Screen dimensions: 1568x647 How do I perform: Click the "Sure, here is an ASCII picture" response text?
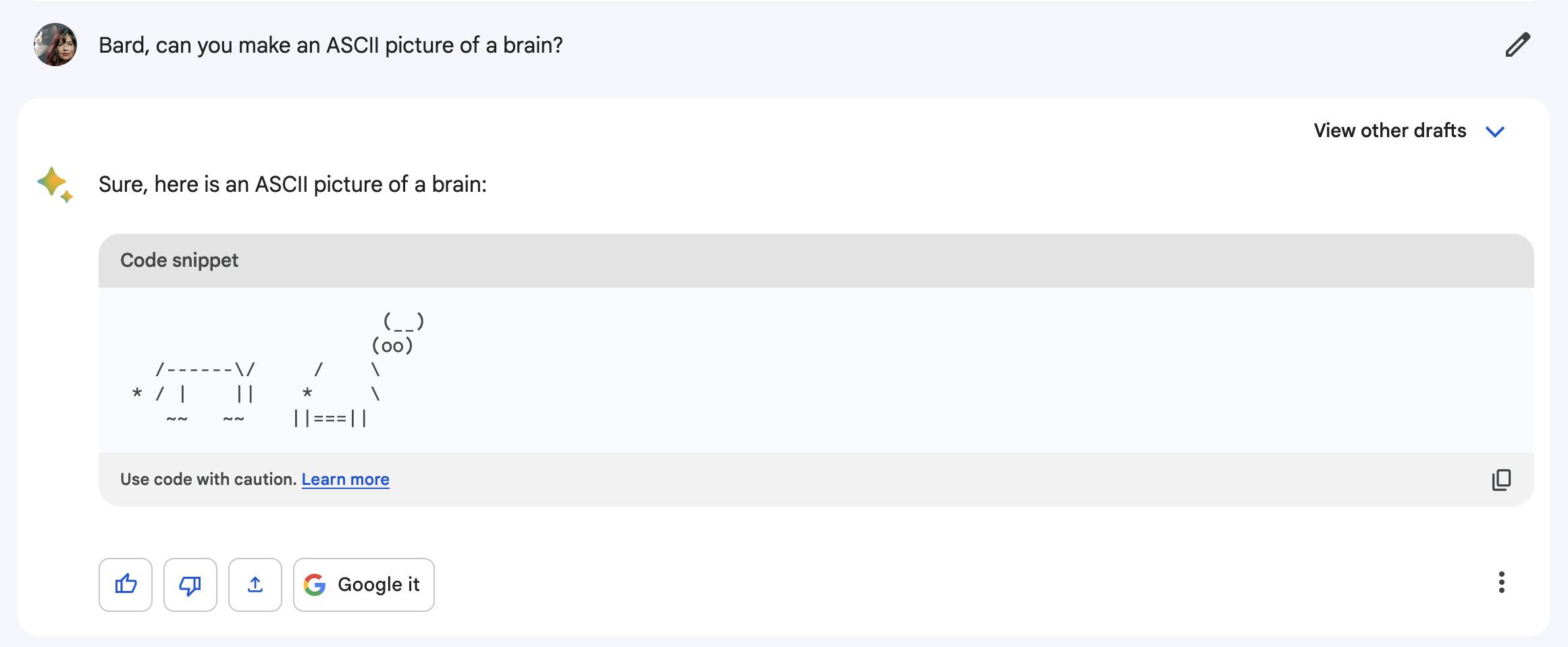[292, 184]
